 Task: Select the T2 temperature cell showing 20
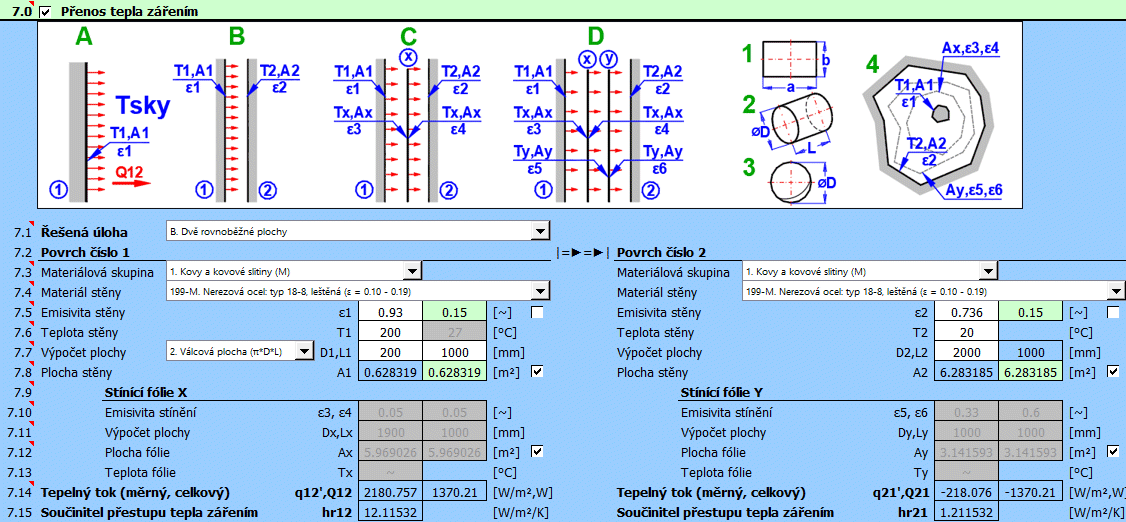[x=966, y=332]
